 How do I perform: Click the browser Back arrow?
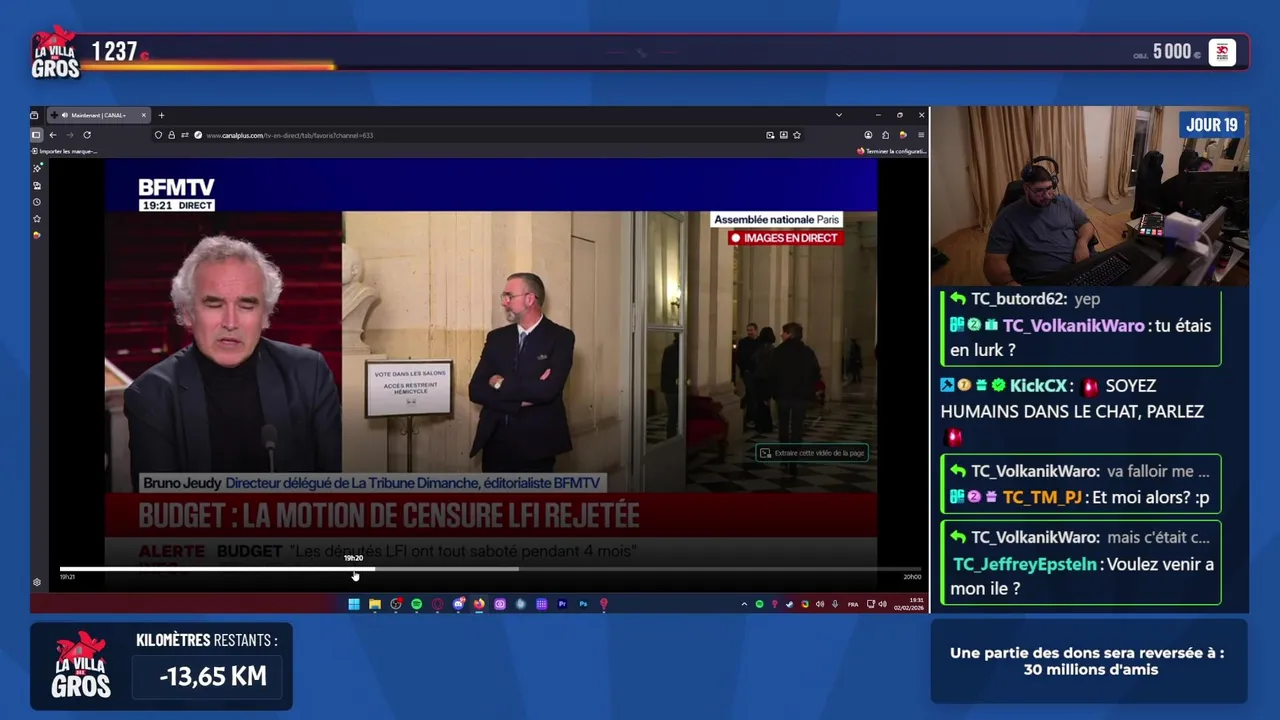pyautogui.click(x=53, y=135)
